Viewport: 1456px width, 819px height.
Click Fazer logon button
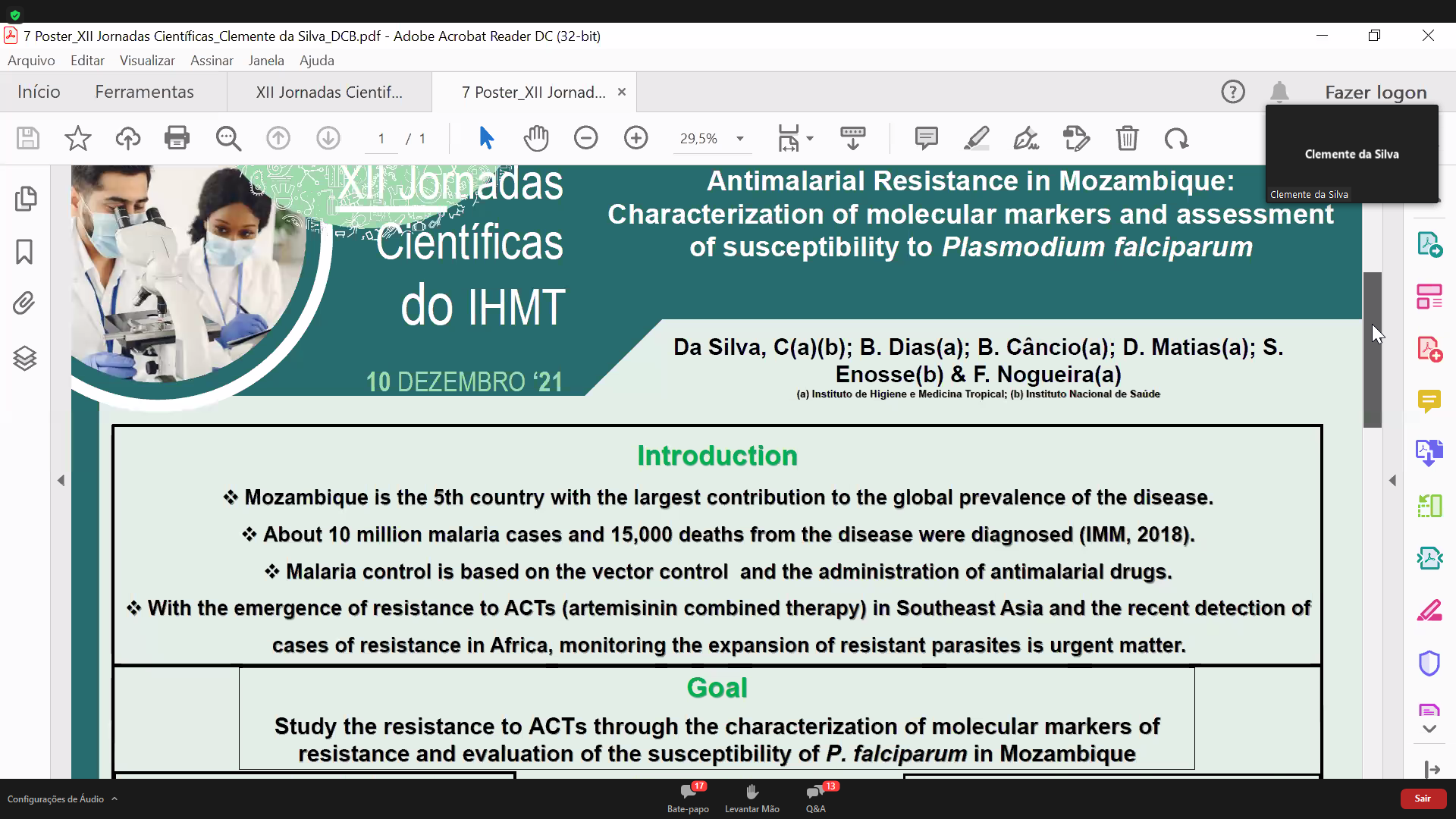[x=1376, y=93]
